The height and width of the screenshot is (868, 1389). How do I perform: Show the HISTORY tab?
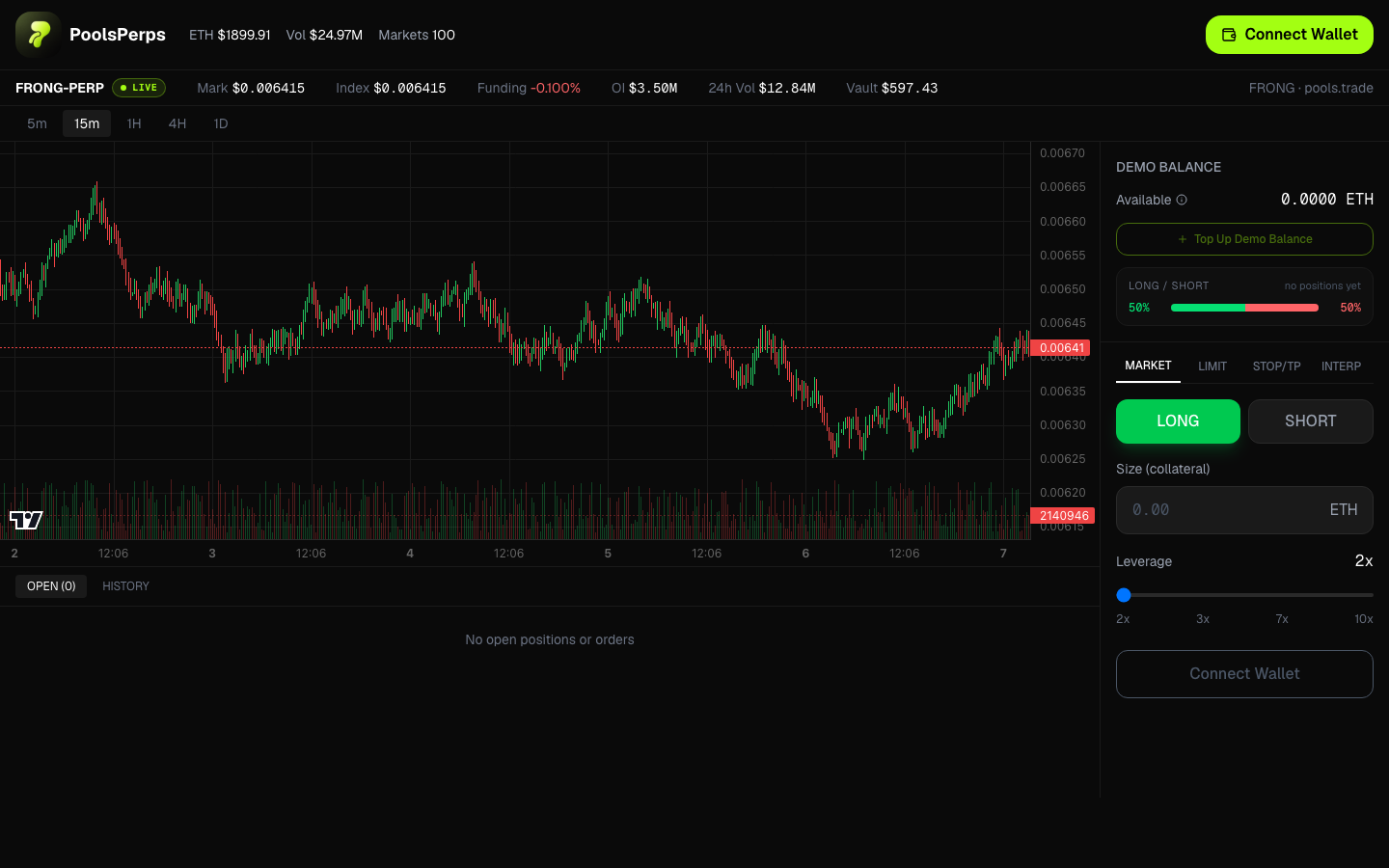[125, 586]
